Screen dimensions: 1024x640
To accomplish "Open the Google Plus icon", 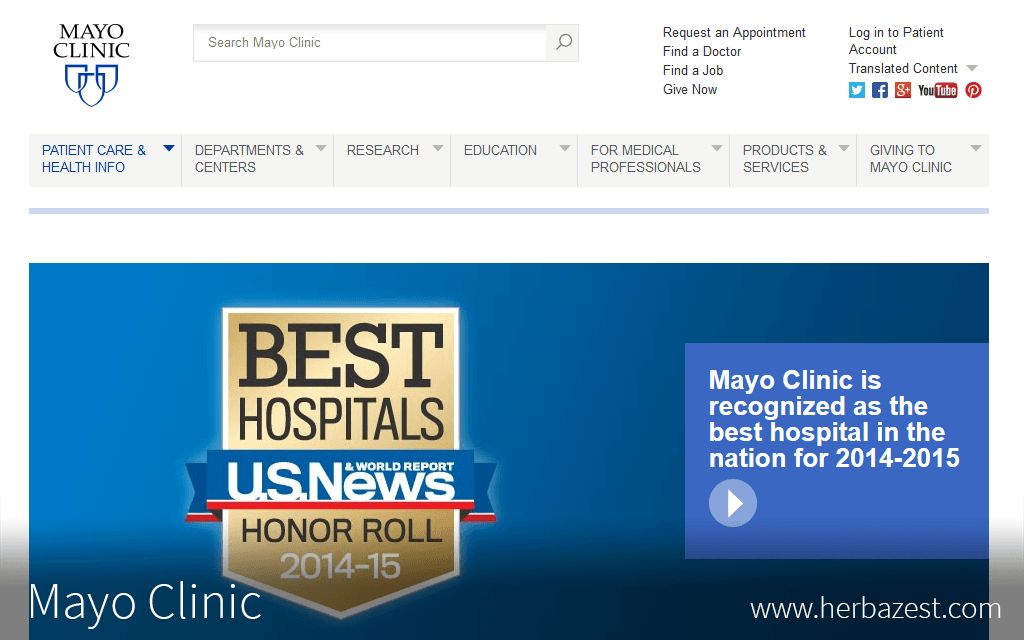I will (x=903, y=90).
